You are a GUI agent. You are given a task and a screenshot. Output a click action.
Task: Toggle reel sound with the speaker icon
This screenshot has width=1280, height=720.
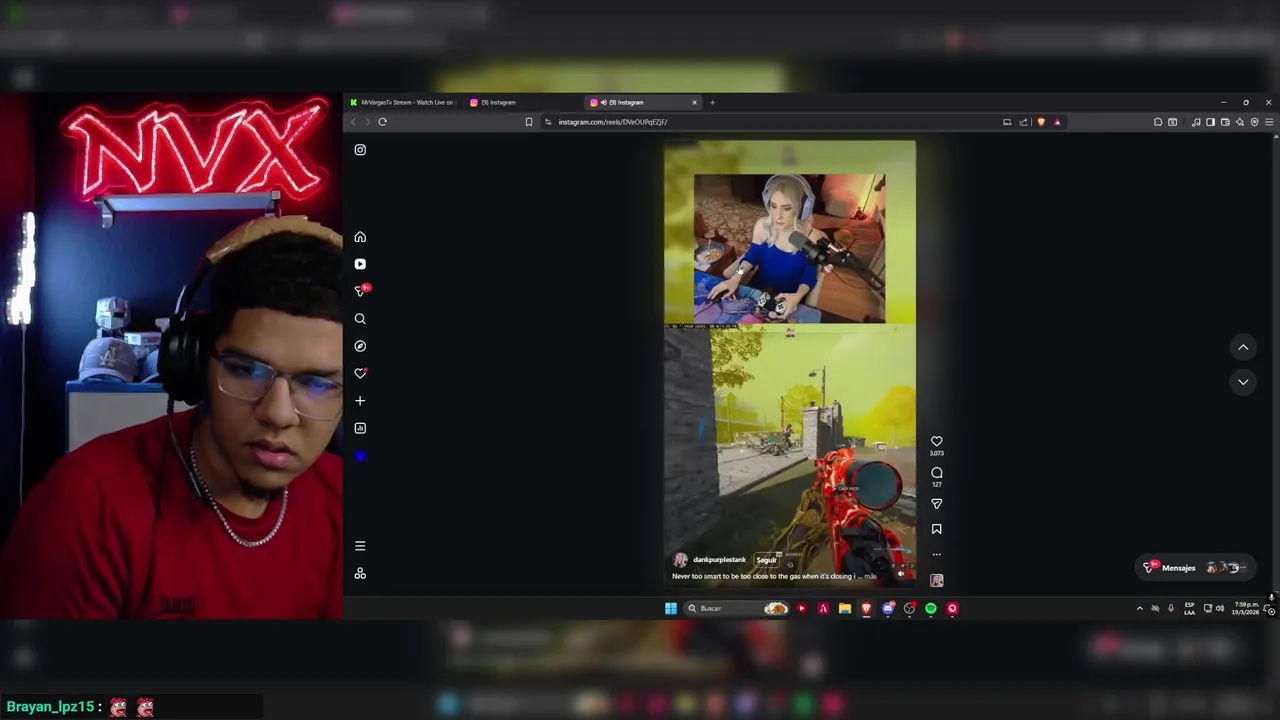coord(900,574)
